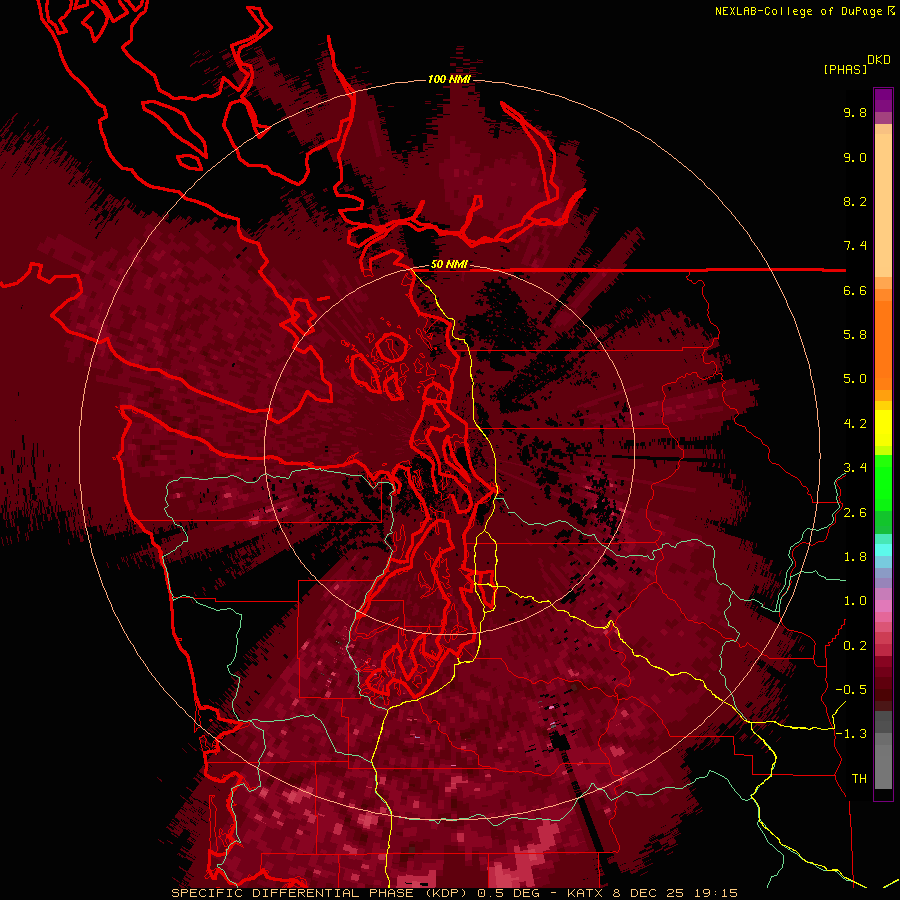The width and height of the screenshot is (900, 900).
Task: Click the SPECIFIC DIFFERENTIAL PHASE caption text
Action: pyautogui.click(x=292, y=893)
